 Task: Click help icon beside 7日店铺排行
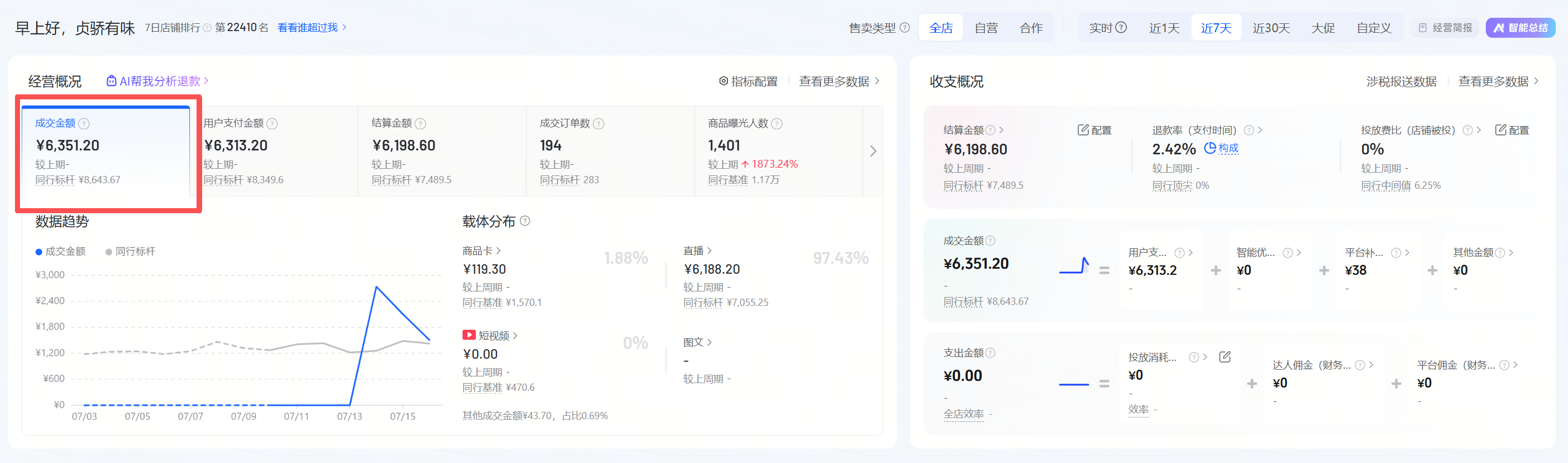coord(207,27)
